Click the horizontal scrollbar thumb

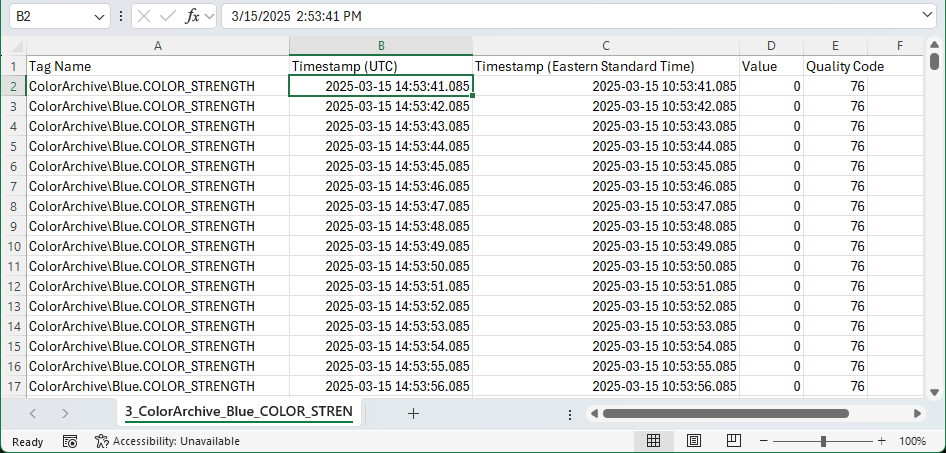725,413
